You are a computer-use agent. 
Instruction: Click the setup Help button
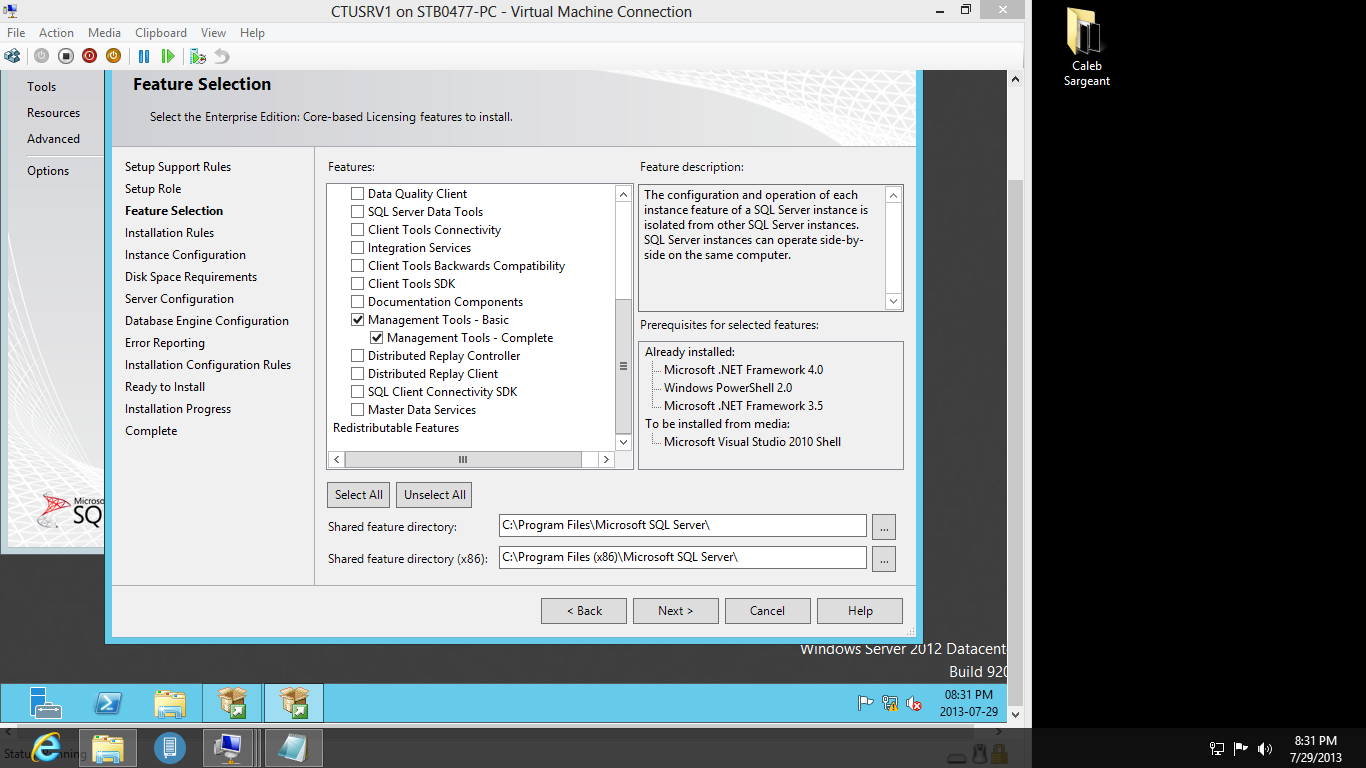(x=860, y=611)
